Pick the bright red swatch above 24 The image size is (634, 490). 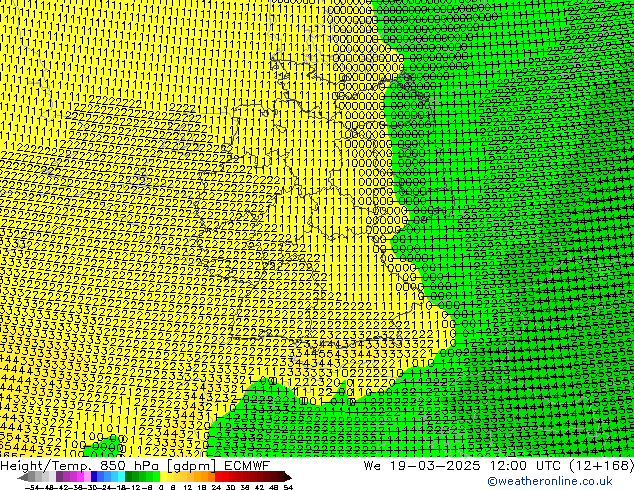pos(218,476)
